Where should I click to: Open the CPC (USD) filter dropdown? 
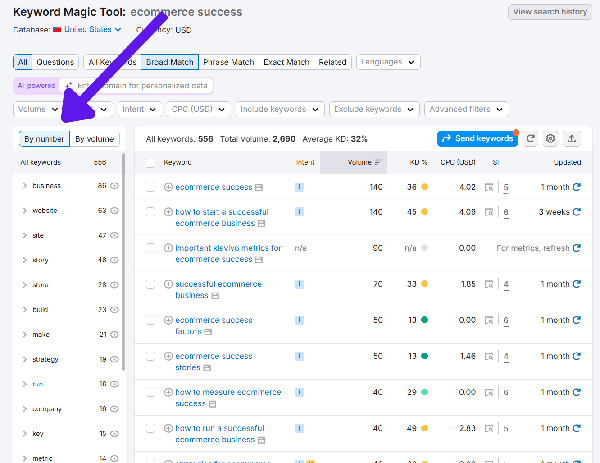(x=199, y=109)
